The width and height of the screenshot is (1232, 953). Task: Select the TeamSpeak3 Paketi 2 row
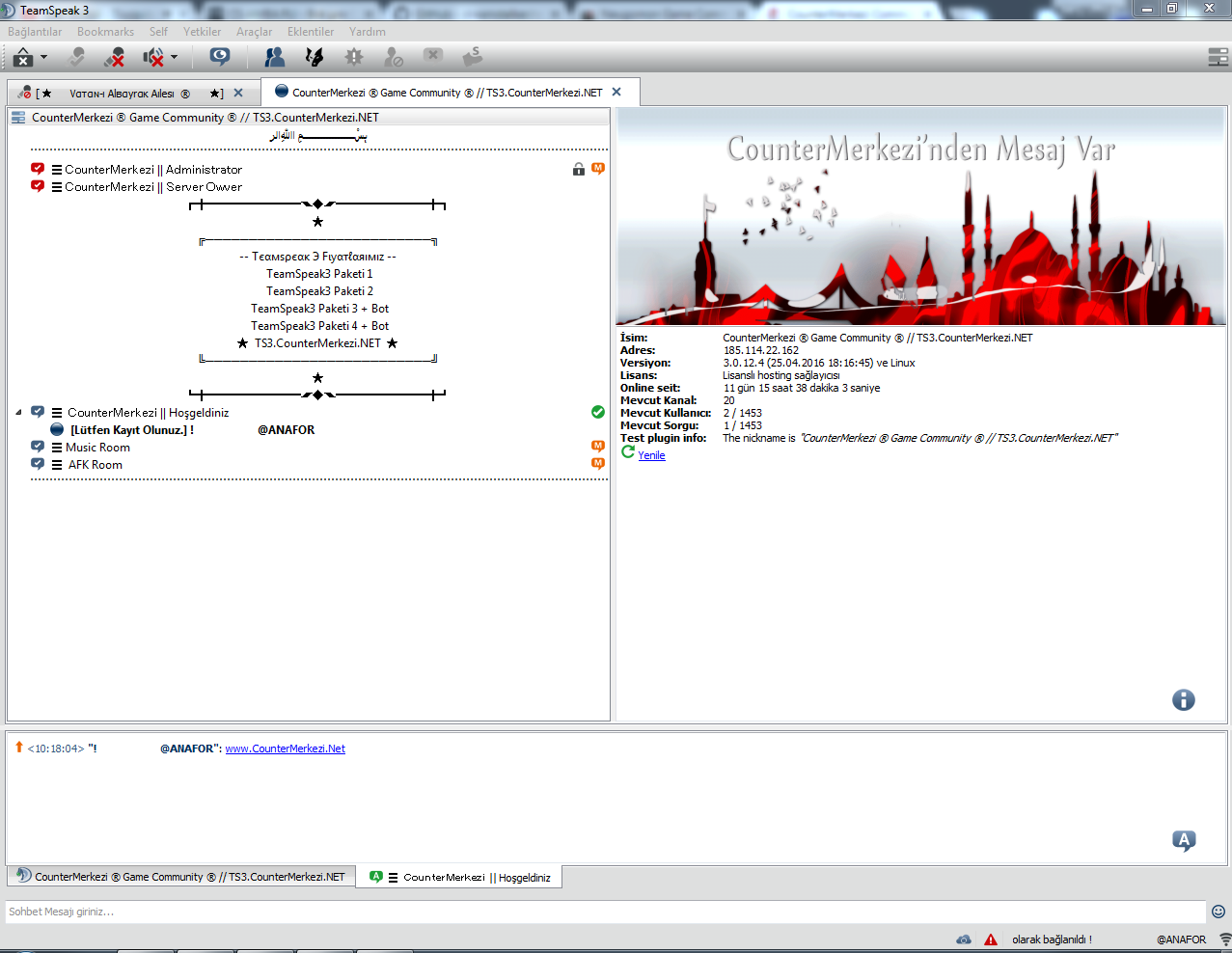pos(318,291)
